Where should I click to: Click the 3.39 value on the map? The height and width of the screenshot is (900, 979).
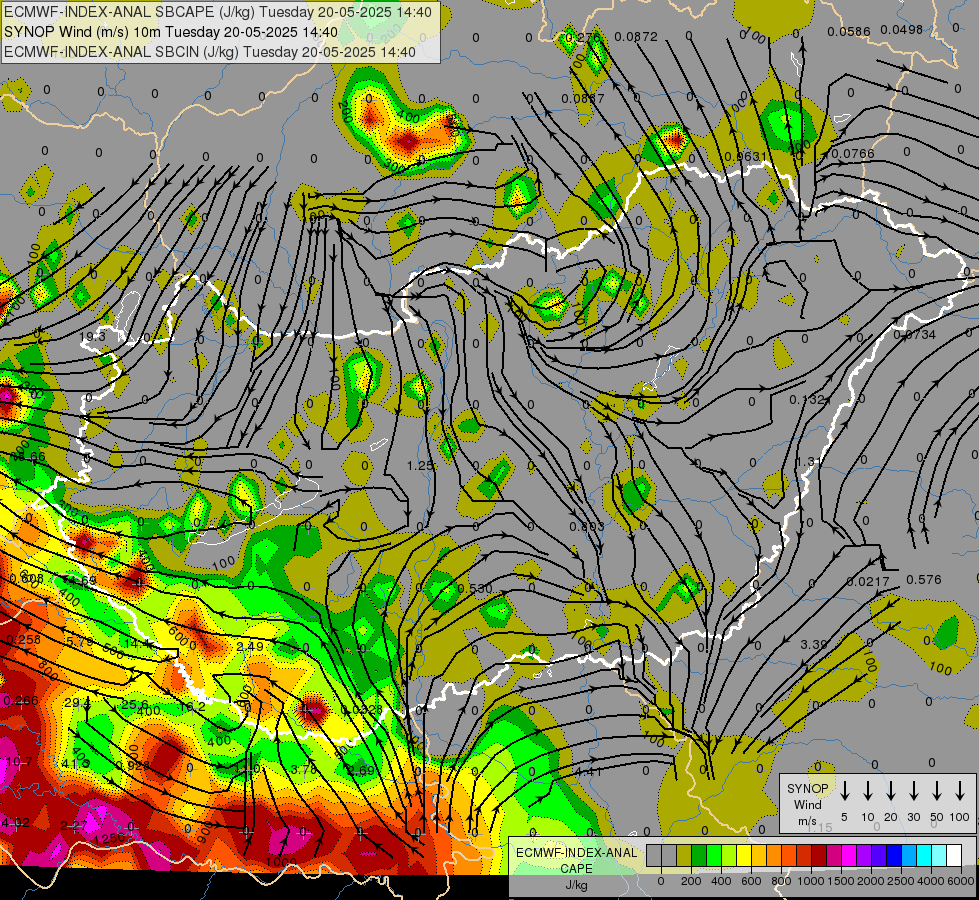coord(814,644)
